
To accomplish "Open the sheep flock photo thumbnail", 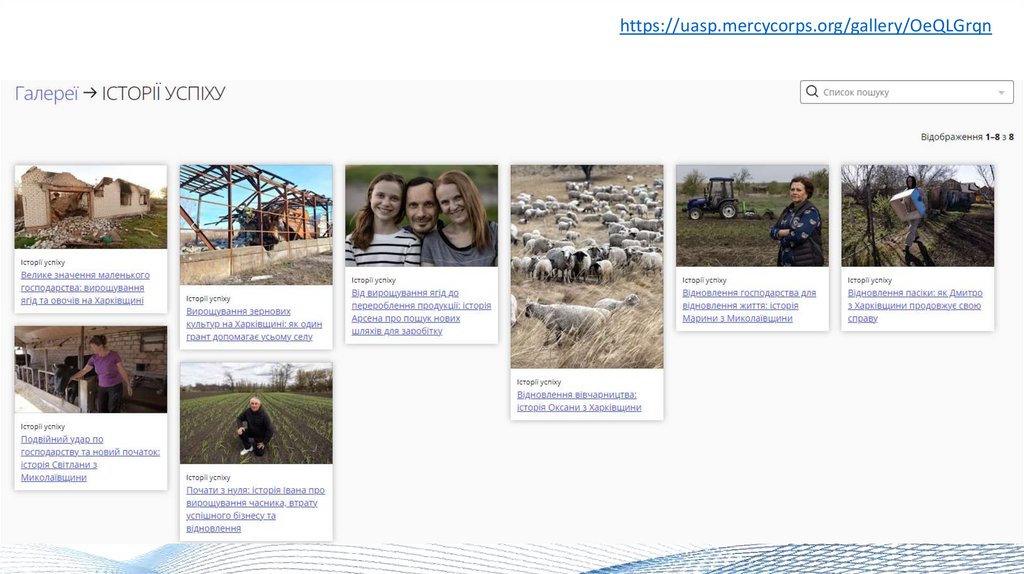I will (587, 266).
